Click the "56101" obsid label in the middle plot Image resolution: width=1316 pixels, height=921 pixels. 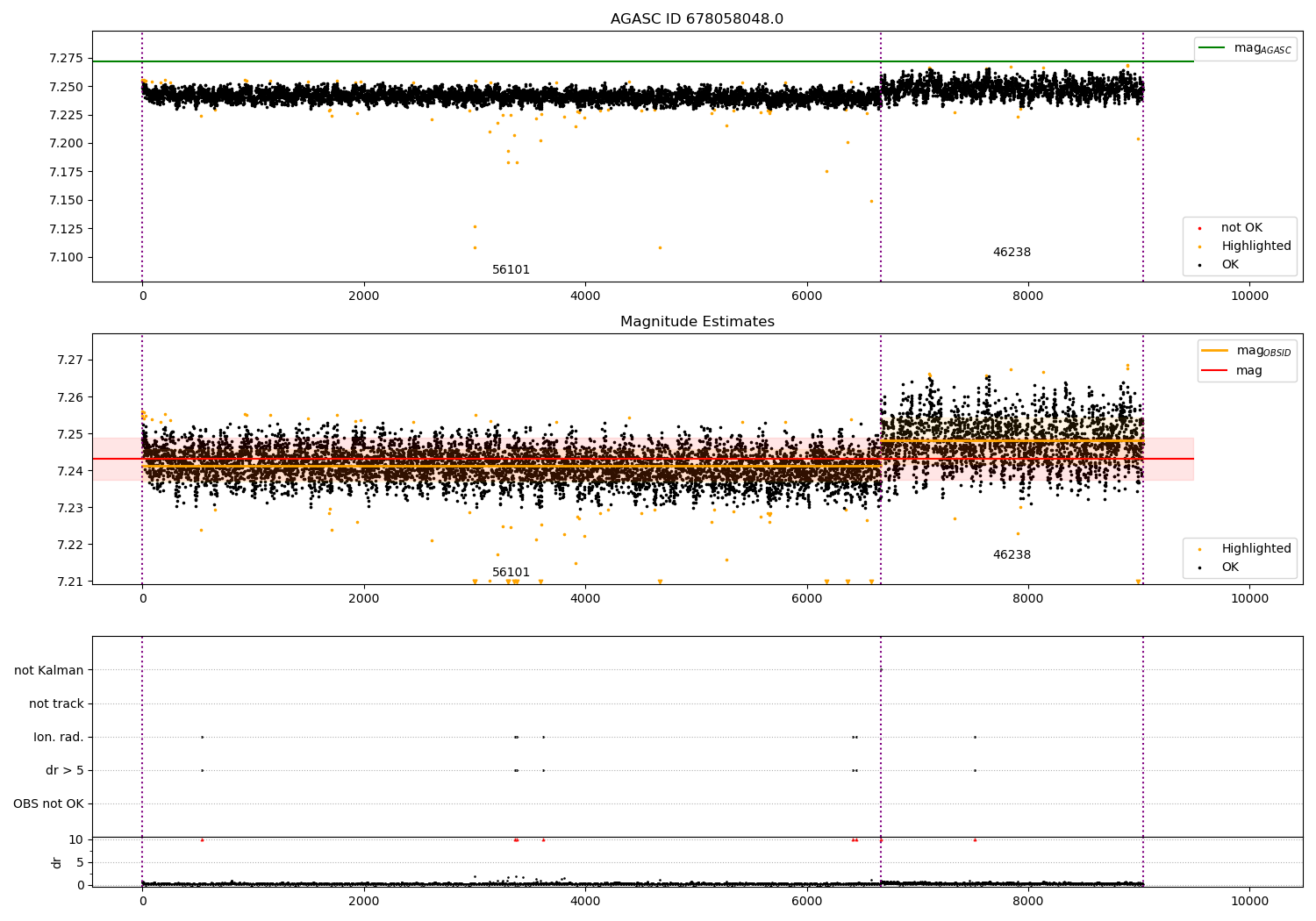pyautogui.click(x=511, y=573)
